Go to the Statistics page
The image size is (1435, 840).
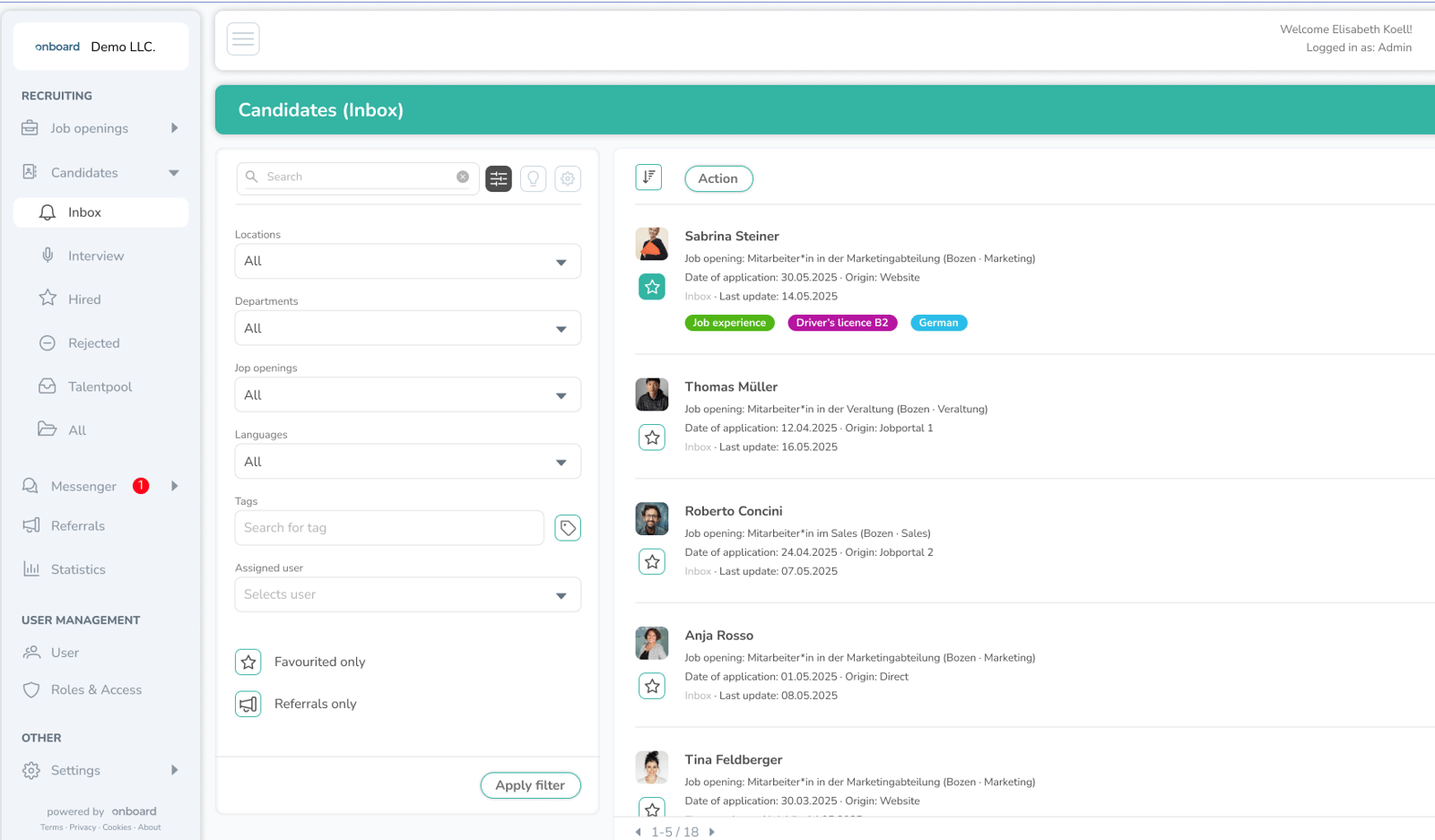(x=78, y=569)
